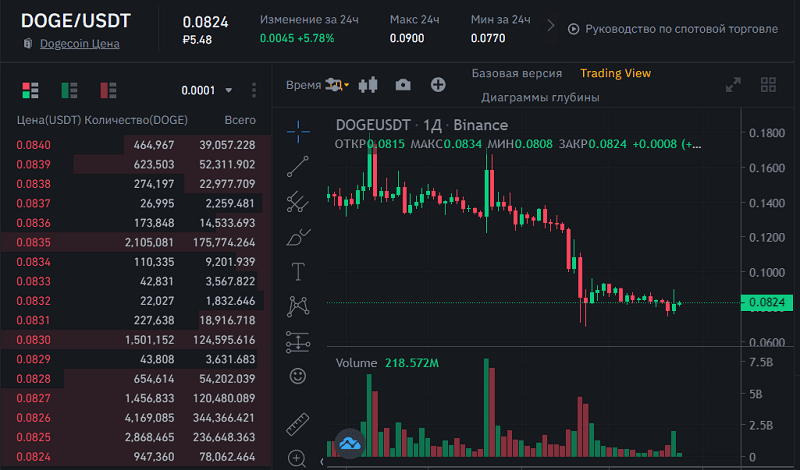
Task: Click the document icon beside Dogecoin Цена
Action: point(28,44)
